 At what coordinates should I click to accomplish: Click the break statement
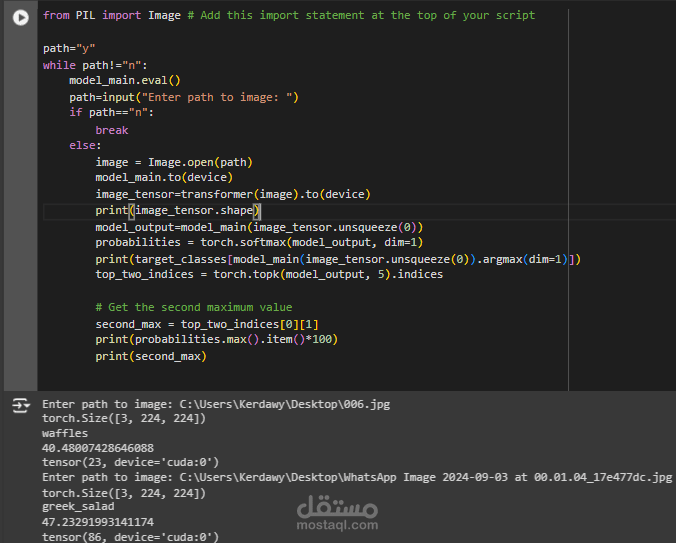[x=112, y=130]
